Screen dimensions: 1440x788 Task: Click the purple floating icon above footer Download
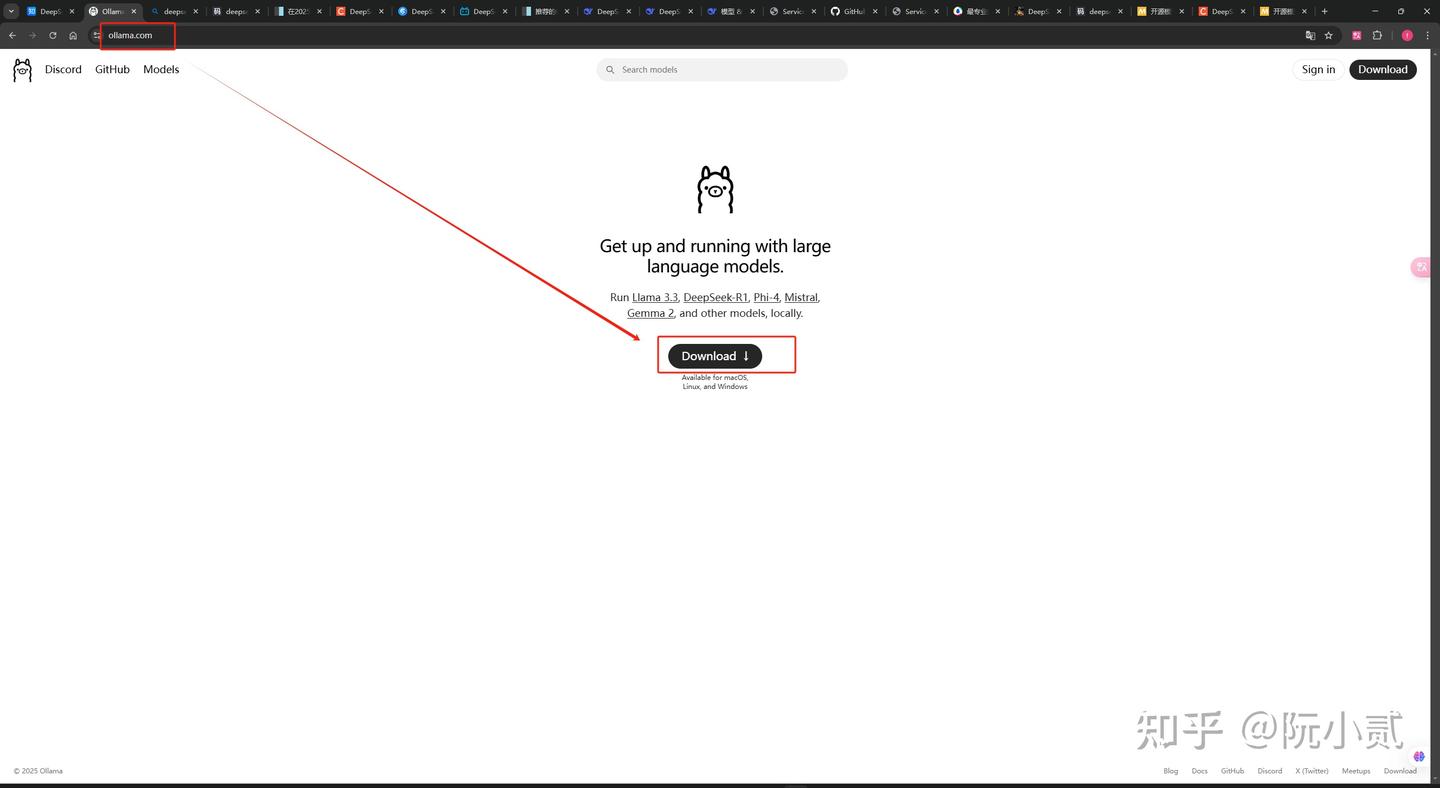coord(1419,756)
